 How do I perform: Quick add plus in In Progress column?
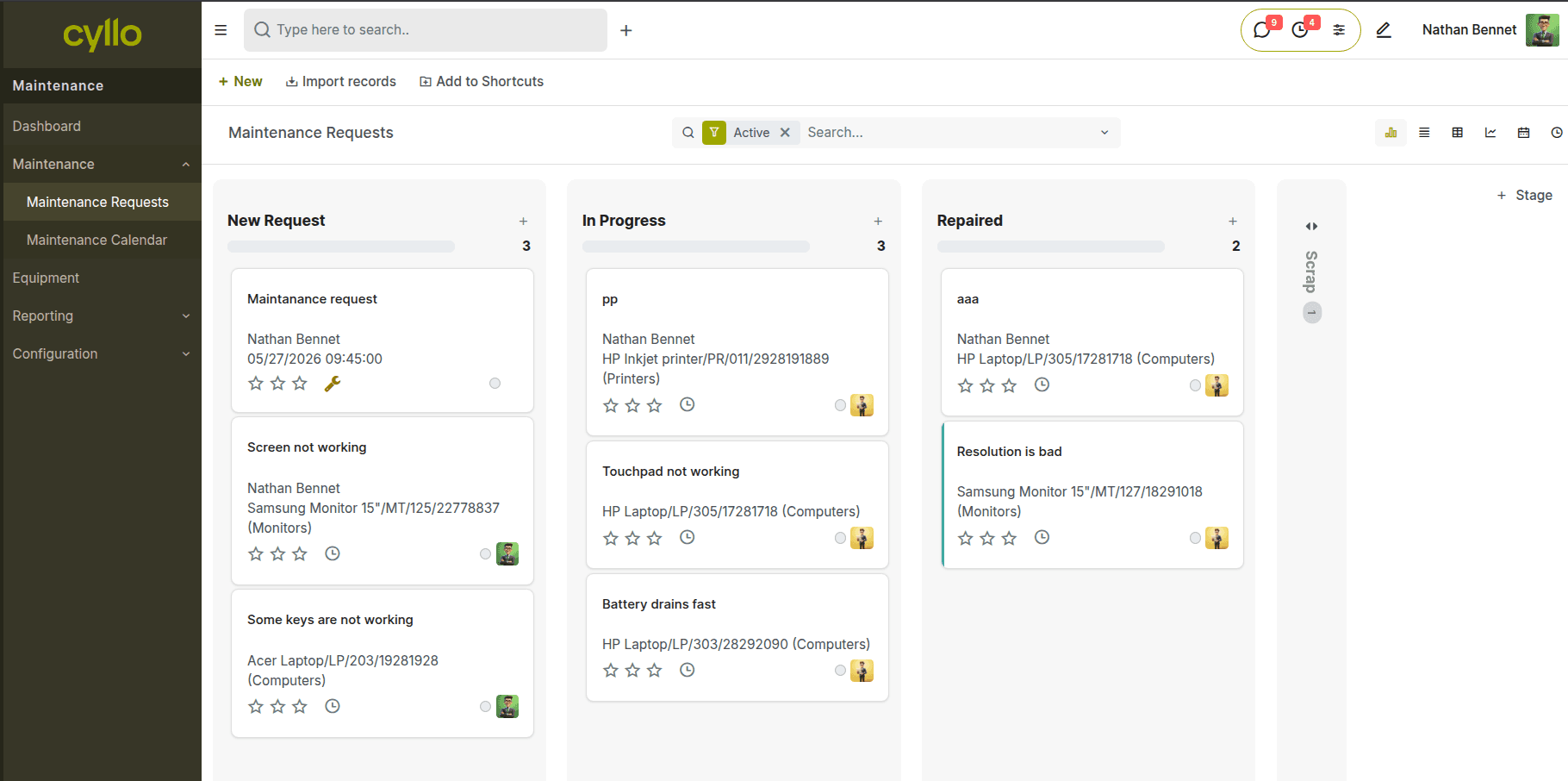pos(878,222)
